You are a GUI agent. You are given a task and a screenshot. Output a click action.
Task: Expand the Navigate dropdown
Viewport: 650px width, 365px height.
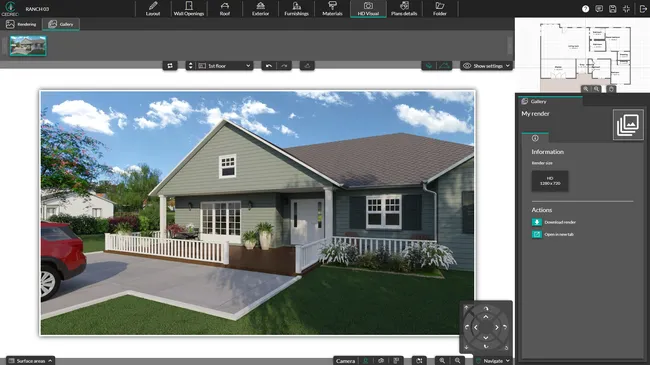click(x=493, y=361)
